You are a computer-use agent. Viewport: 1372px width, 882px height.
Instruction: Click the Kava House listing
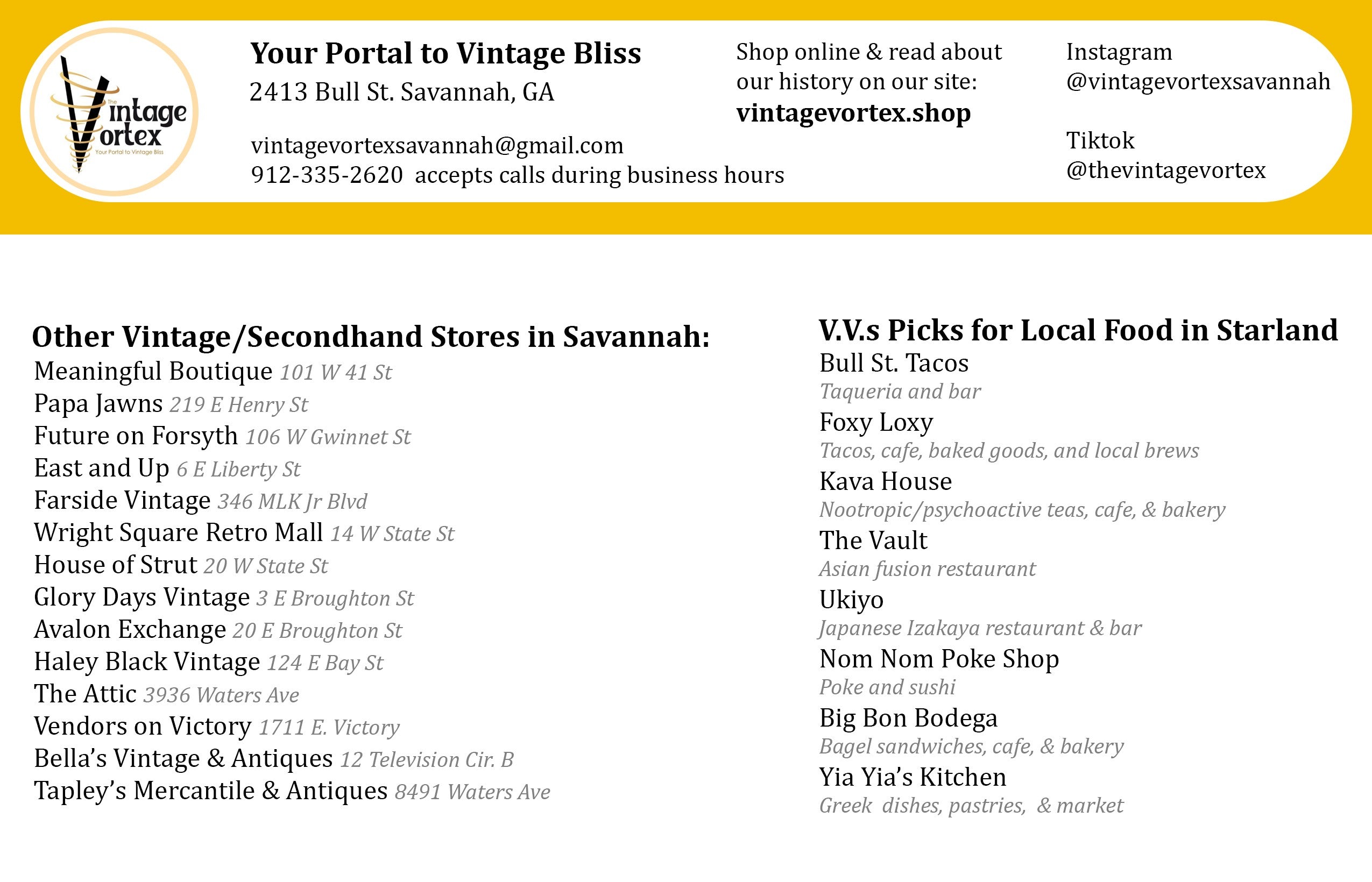point(885,482)
